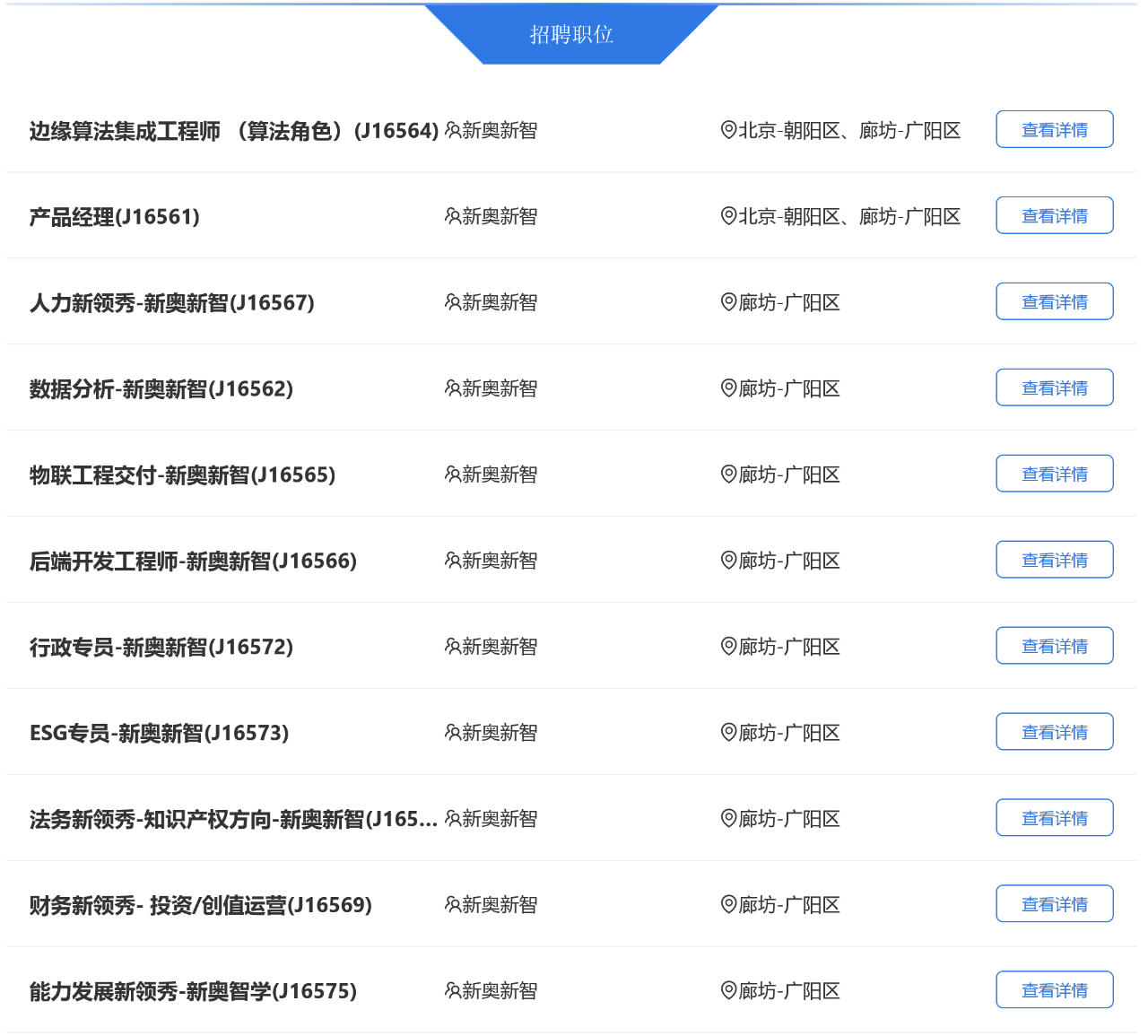Click location pin in 财务新领秀 row

(x=729, y=905)
